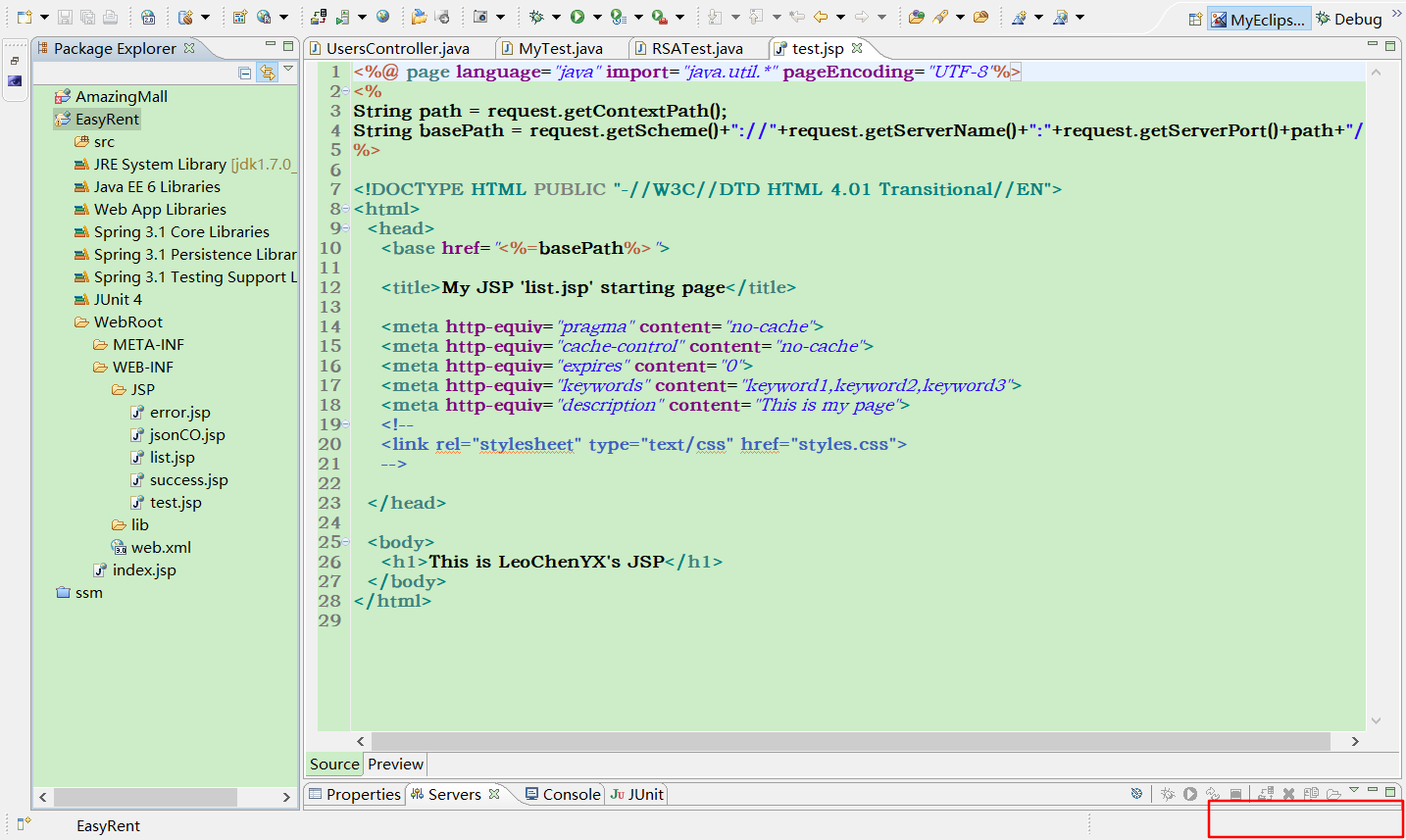
Task: Click the Search flashlight toolbar icon
Action: tap(941, 17)
